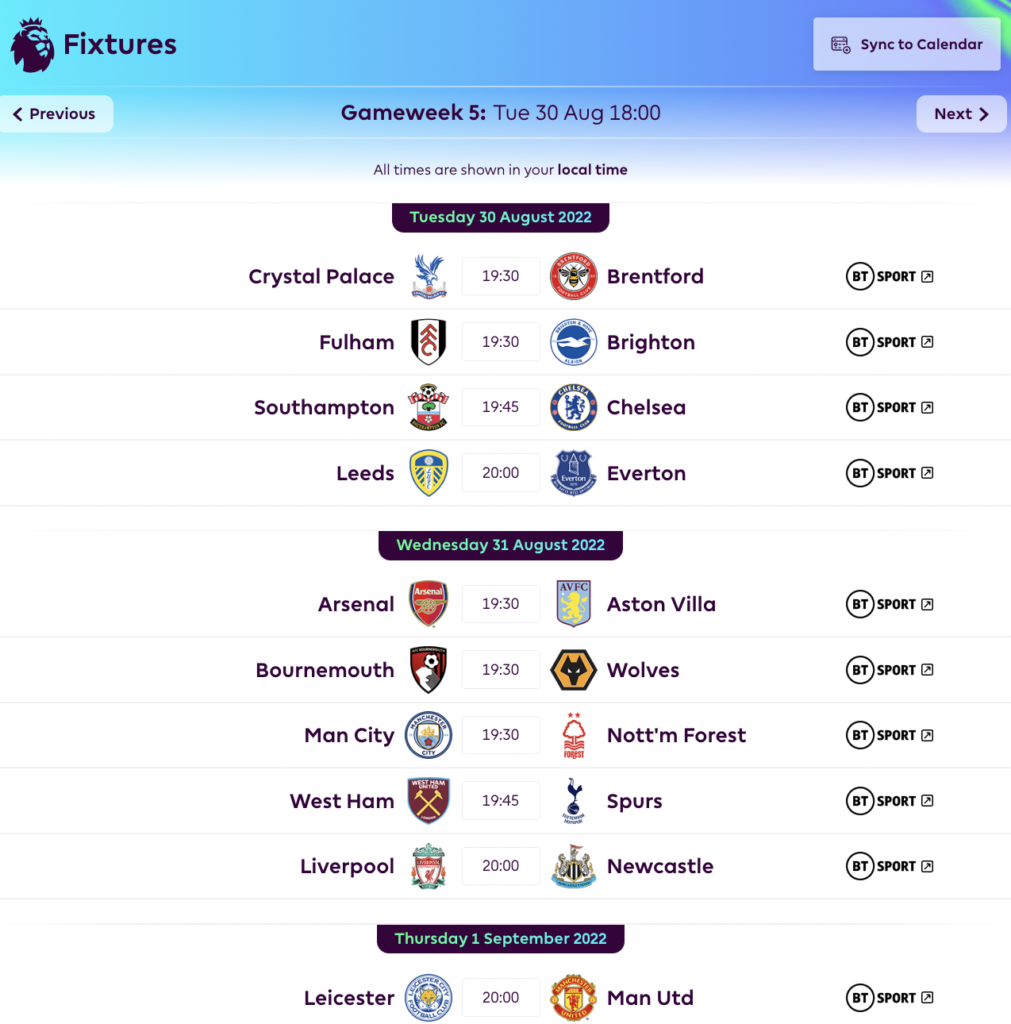Viewport: 1011px width, 1024px height.
Task: Select the Crystal Palace club crest
Action: coord(428,276)
